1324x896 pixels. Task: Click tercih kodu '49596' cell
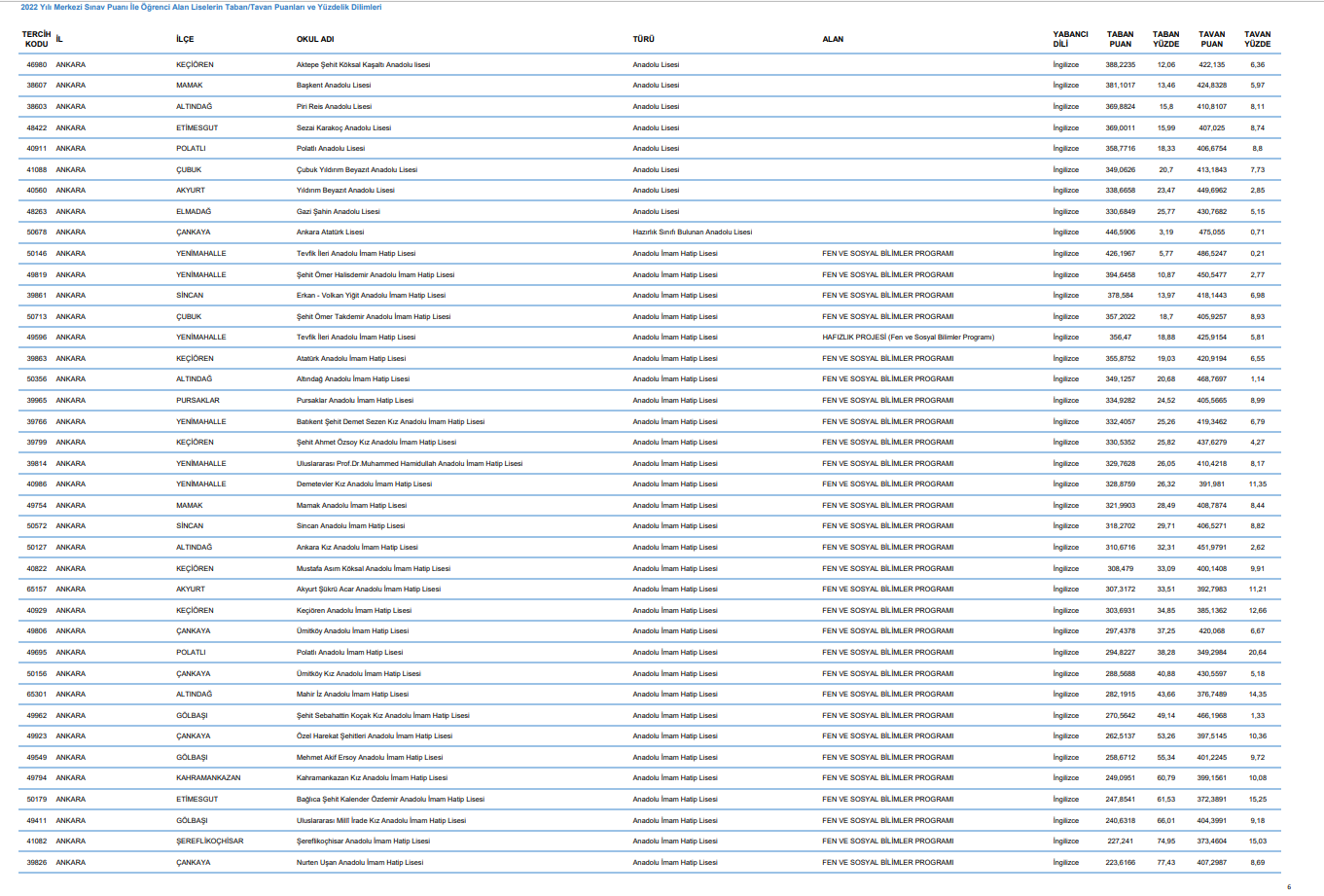(36, 338)
